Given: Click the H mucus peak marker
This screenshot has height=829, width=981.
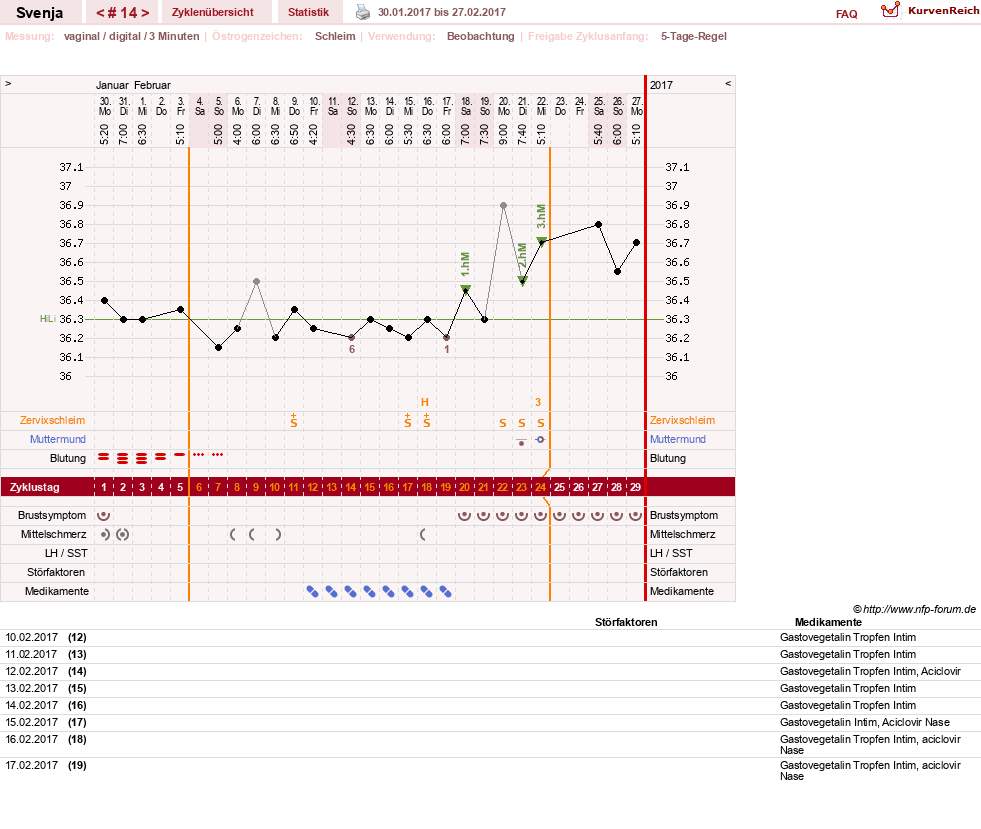Looking at the screenshot, I should click(x=425, y=402).
